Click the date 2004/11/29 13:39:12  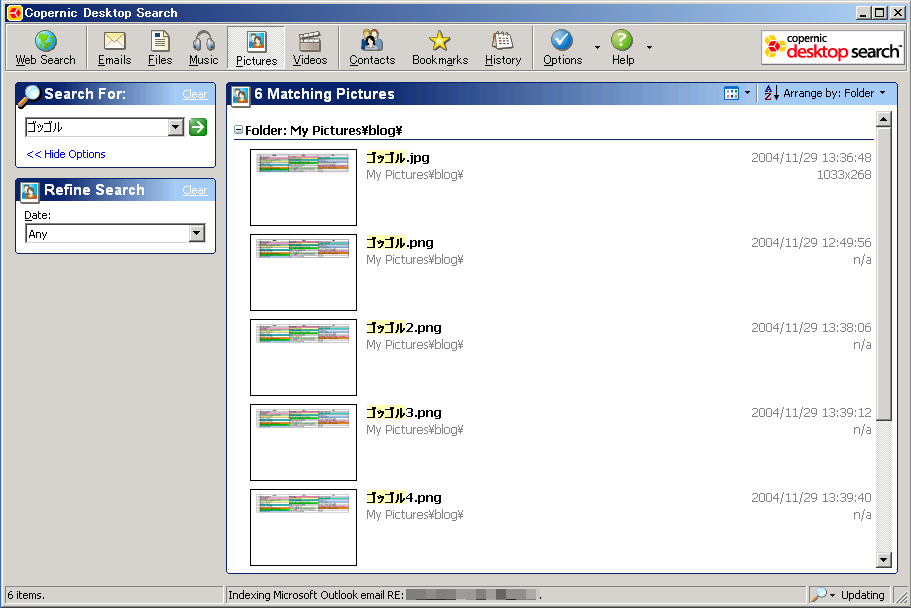coord(811,412)
